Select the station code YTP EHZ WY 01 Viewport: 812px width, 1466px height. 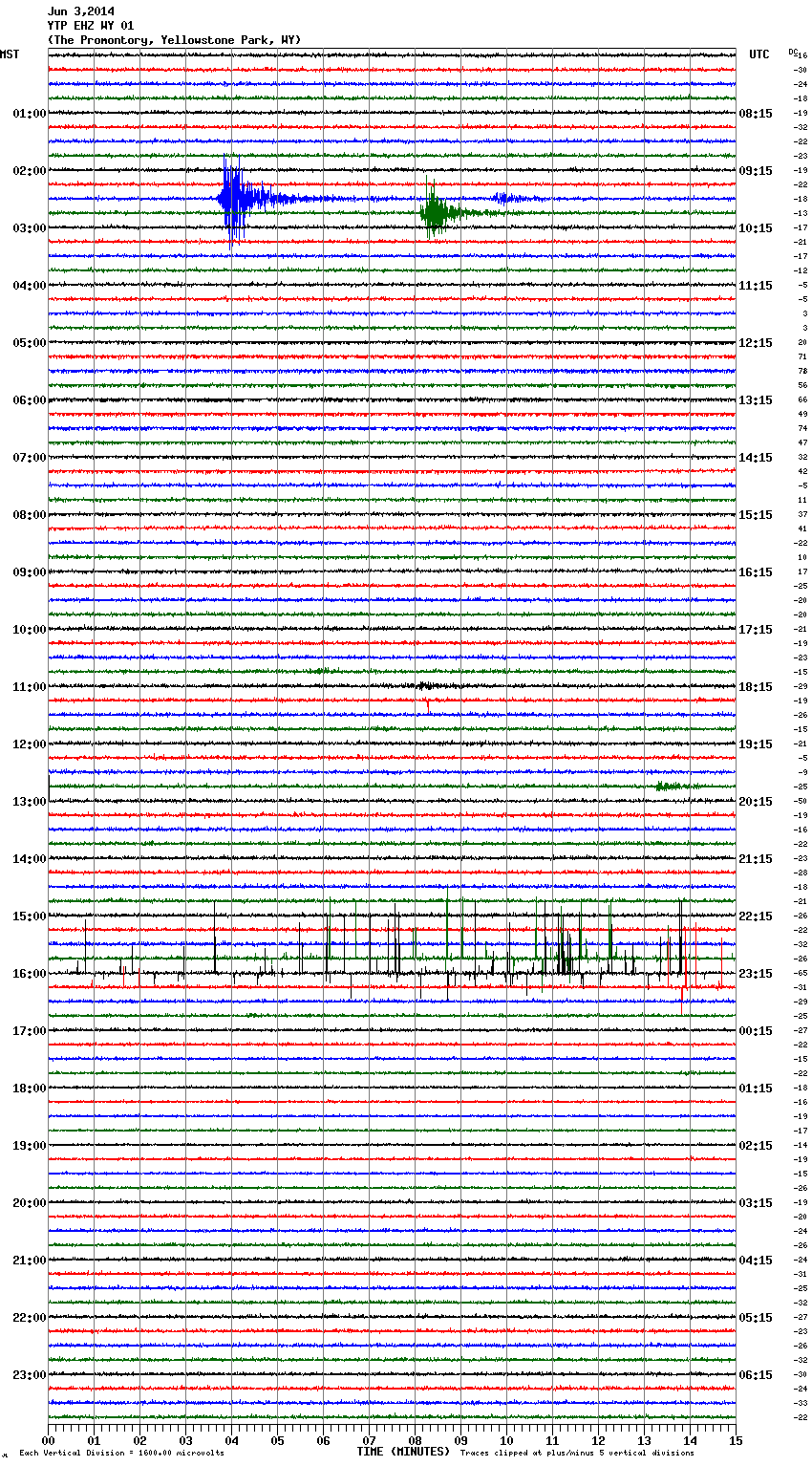coord(91,26)
